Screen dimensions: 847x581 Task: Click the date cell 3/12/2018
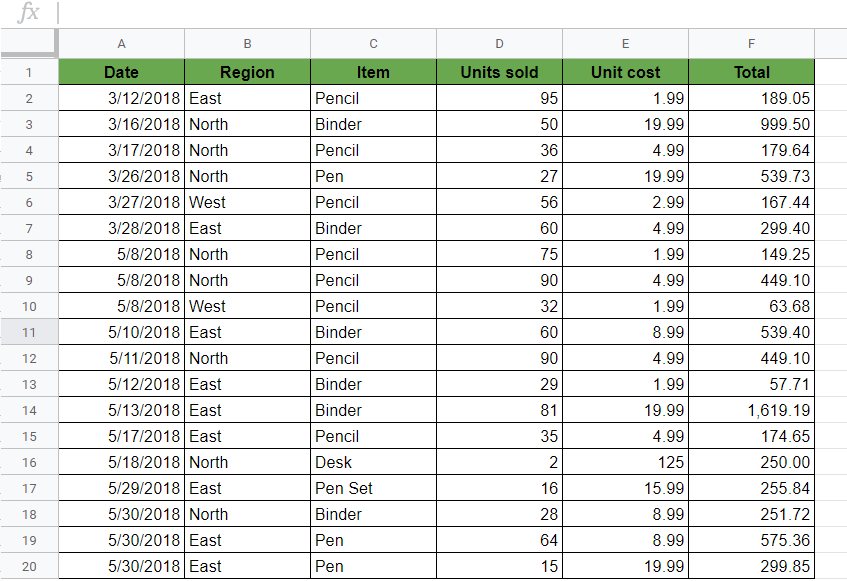coord(121,98)
